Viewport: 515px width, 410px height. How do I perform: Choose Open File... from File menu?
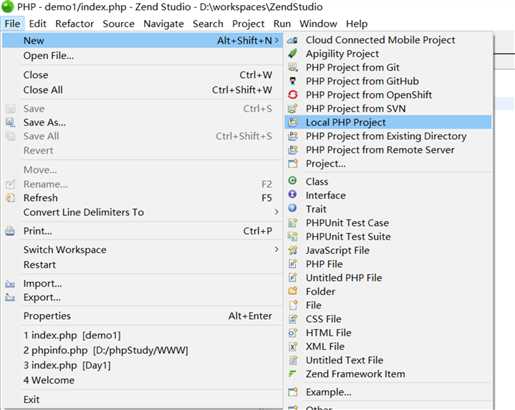point(143,56)
